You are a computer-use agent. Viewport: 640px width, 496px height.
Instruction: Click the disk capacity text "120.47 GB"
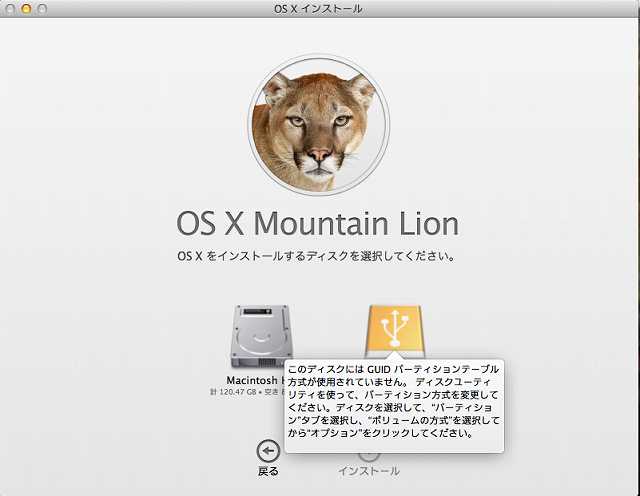coord(238,392)
